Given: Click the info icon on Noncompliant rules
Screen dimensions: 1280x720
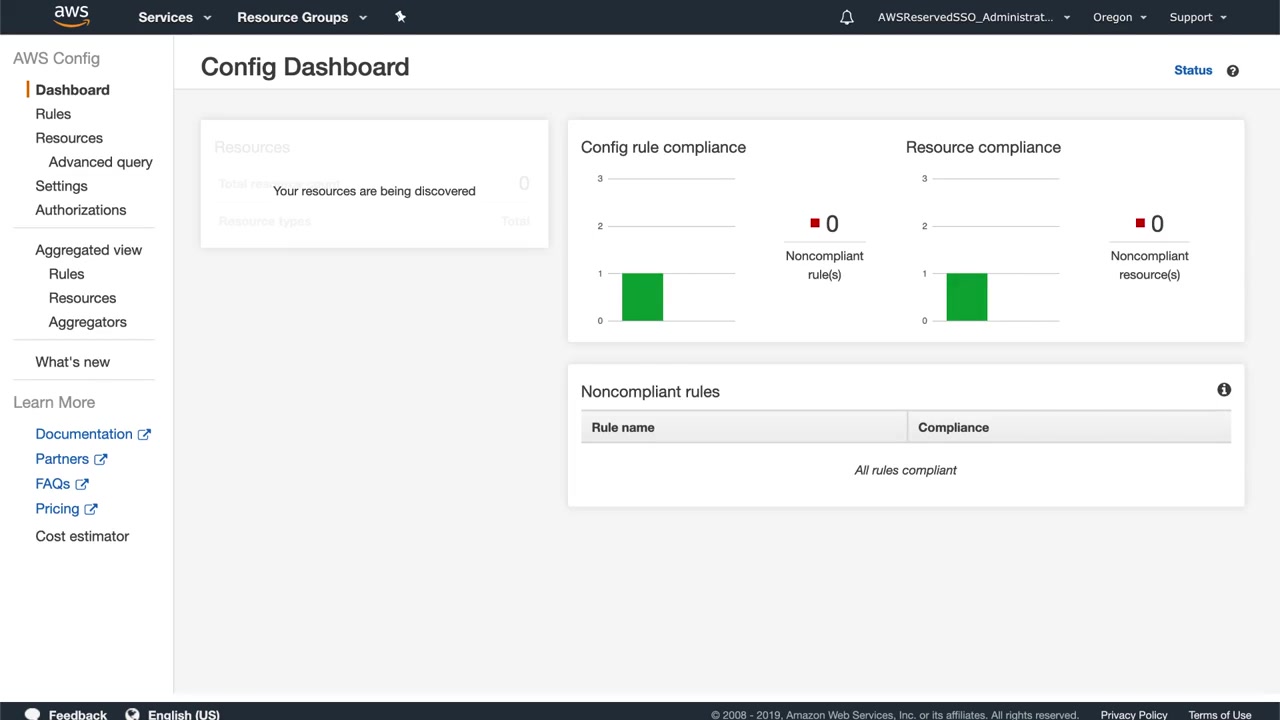Looking at the screenshot, I should tap(1224, 390).
